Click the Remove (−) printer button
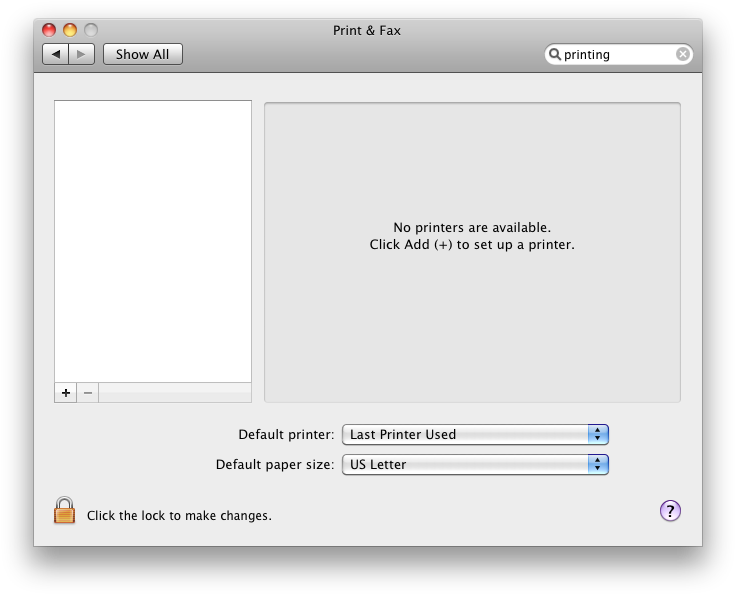 88,392
